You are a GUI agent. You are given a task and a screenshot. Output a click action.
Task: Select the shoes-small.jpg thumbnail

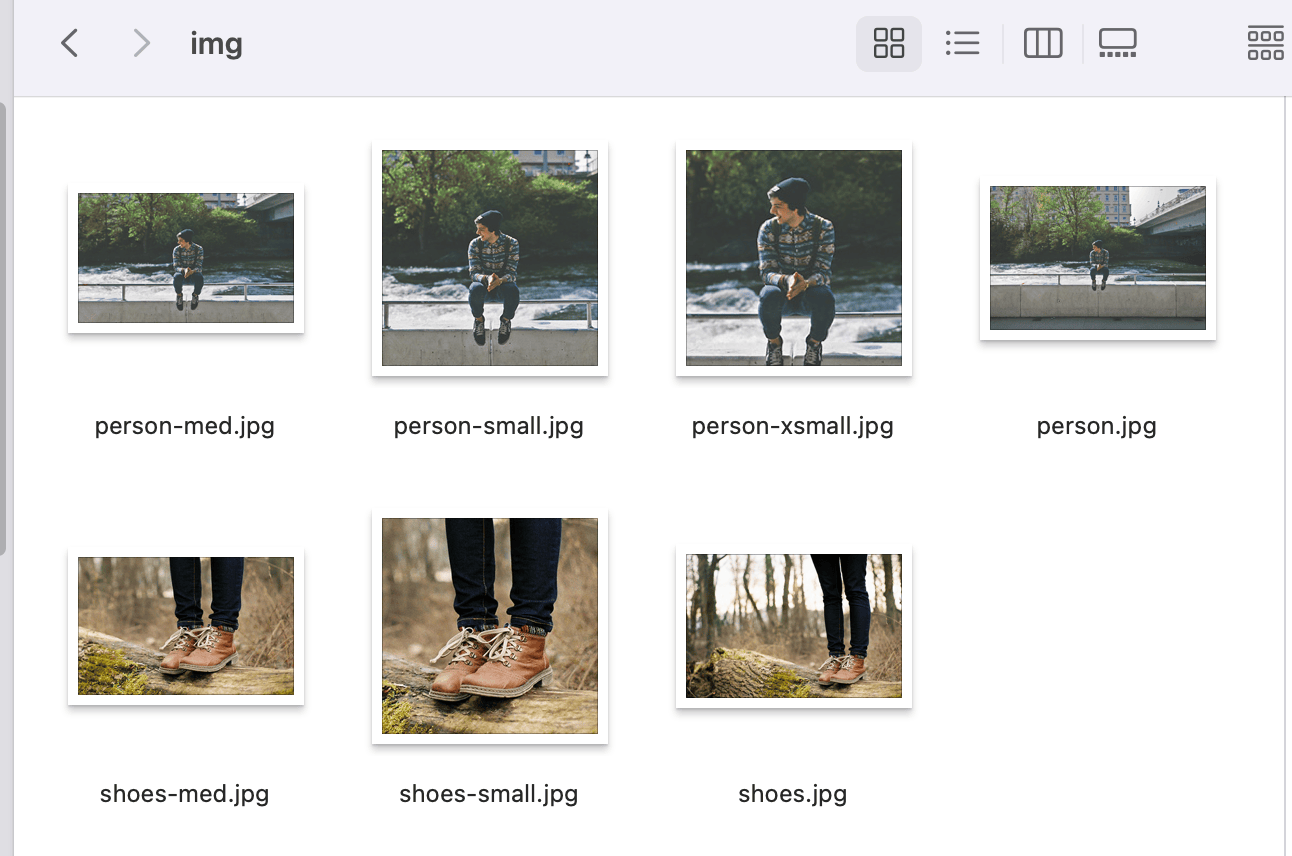pyautogui.click(x=490, y=626)
